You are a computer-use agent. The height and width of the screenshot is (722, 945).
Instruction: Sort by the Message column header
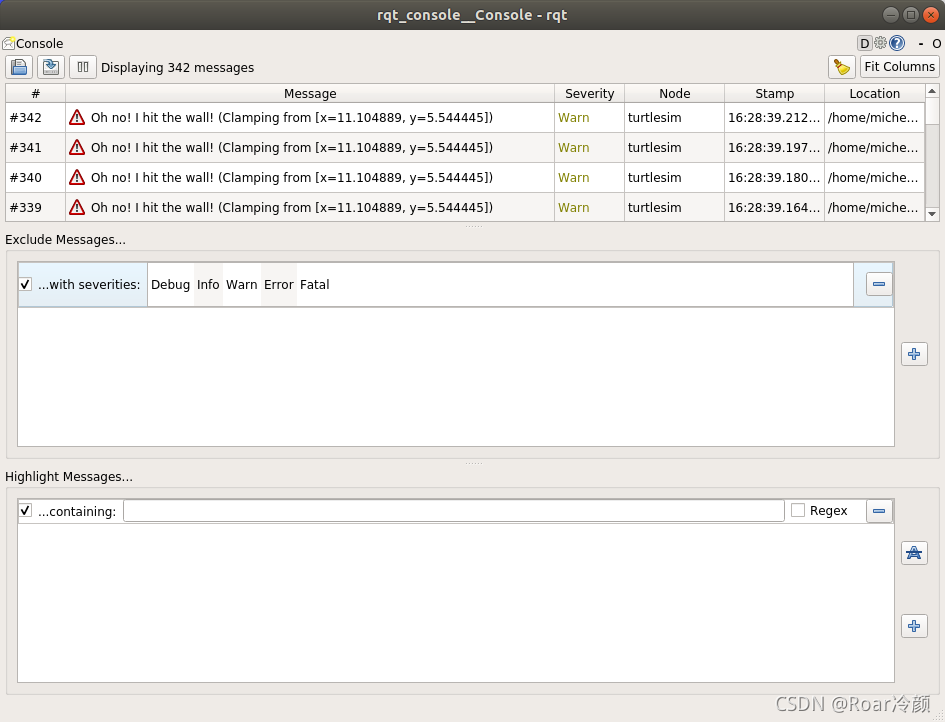click(x=310, y=93)
